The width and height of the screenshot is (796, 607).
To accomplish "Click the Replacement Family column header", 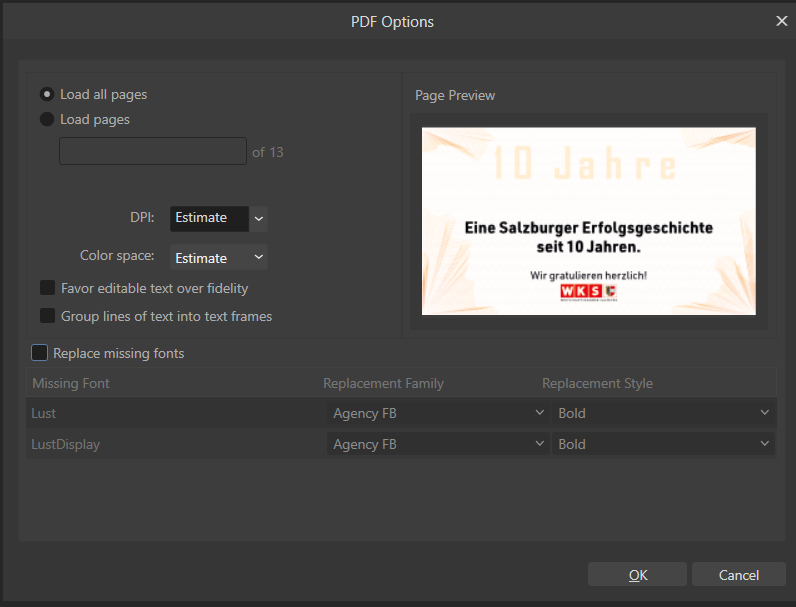I will coord(383,383).
